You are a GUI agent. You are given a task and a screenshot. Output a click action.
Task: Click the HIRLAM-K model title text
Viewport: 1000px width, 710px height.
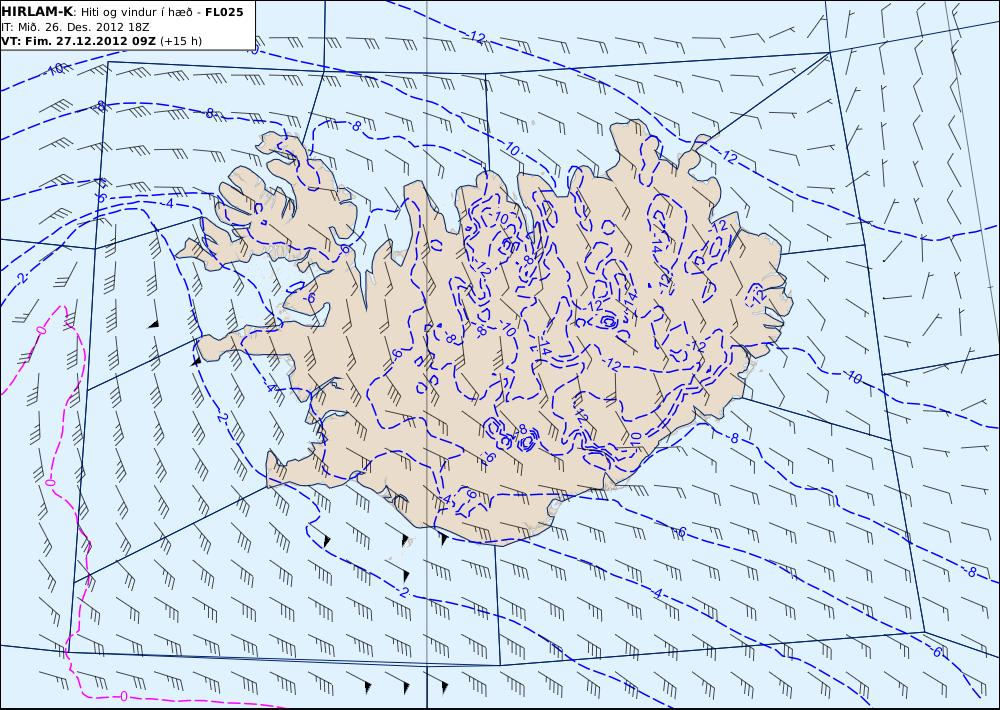point(36,12)
